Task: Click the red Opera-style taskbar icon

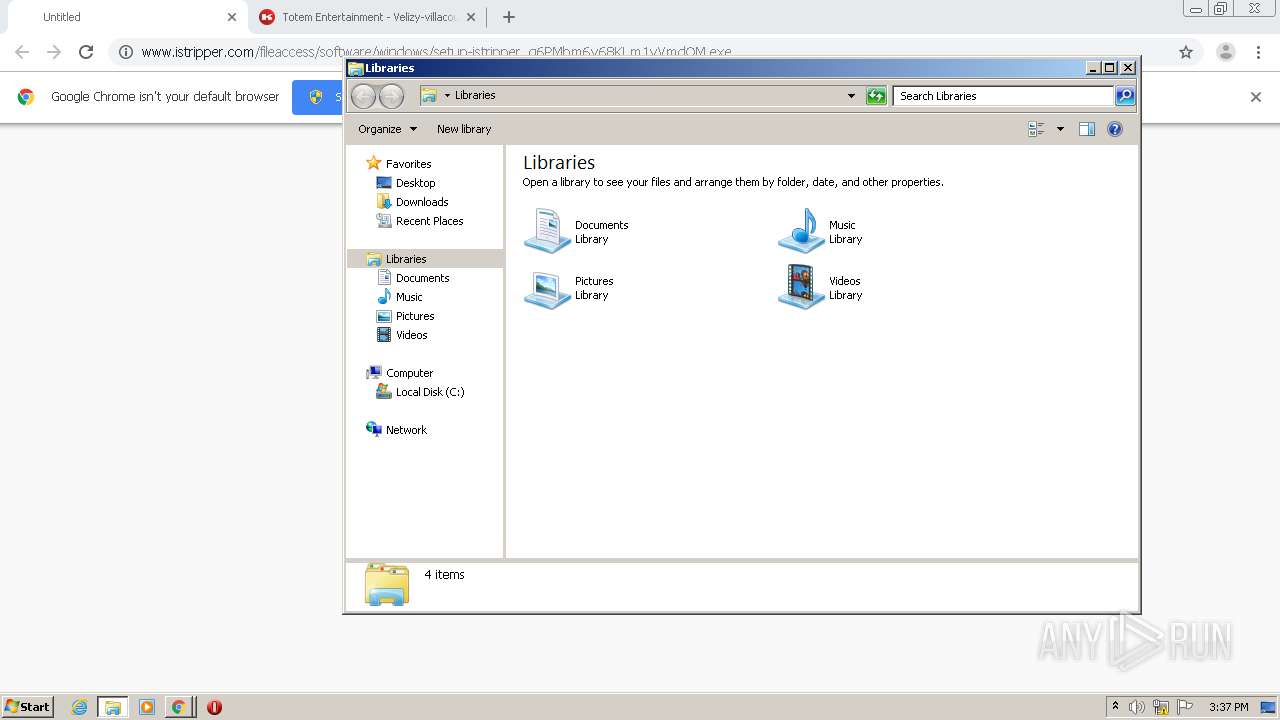Action: pos(214,707)
